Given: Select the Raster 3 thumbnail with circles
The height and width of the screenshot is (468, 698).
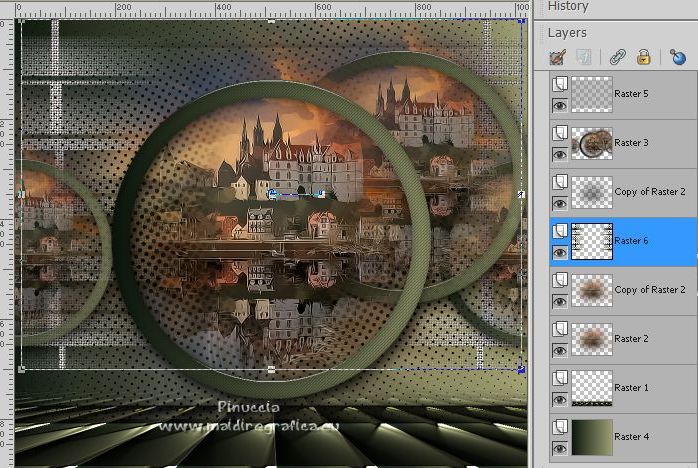Looking at the screenshot, I should coord(592,143).
